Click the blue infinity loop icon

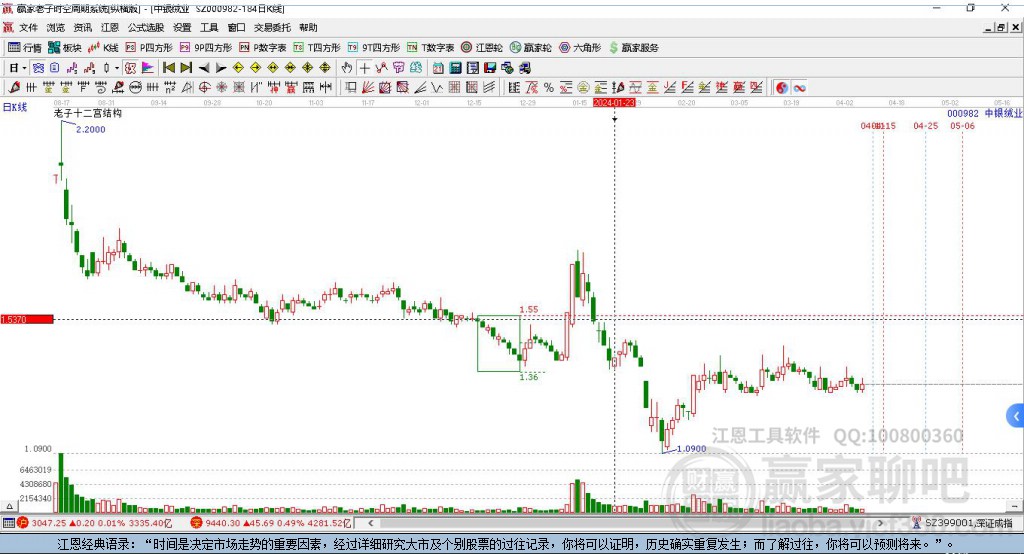799,88
